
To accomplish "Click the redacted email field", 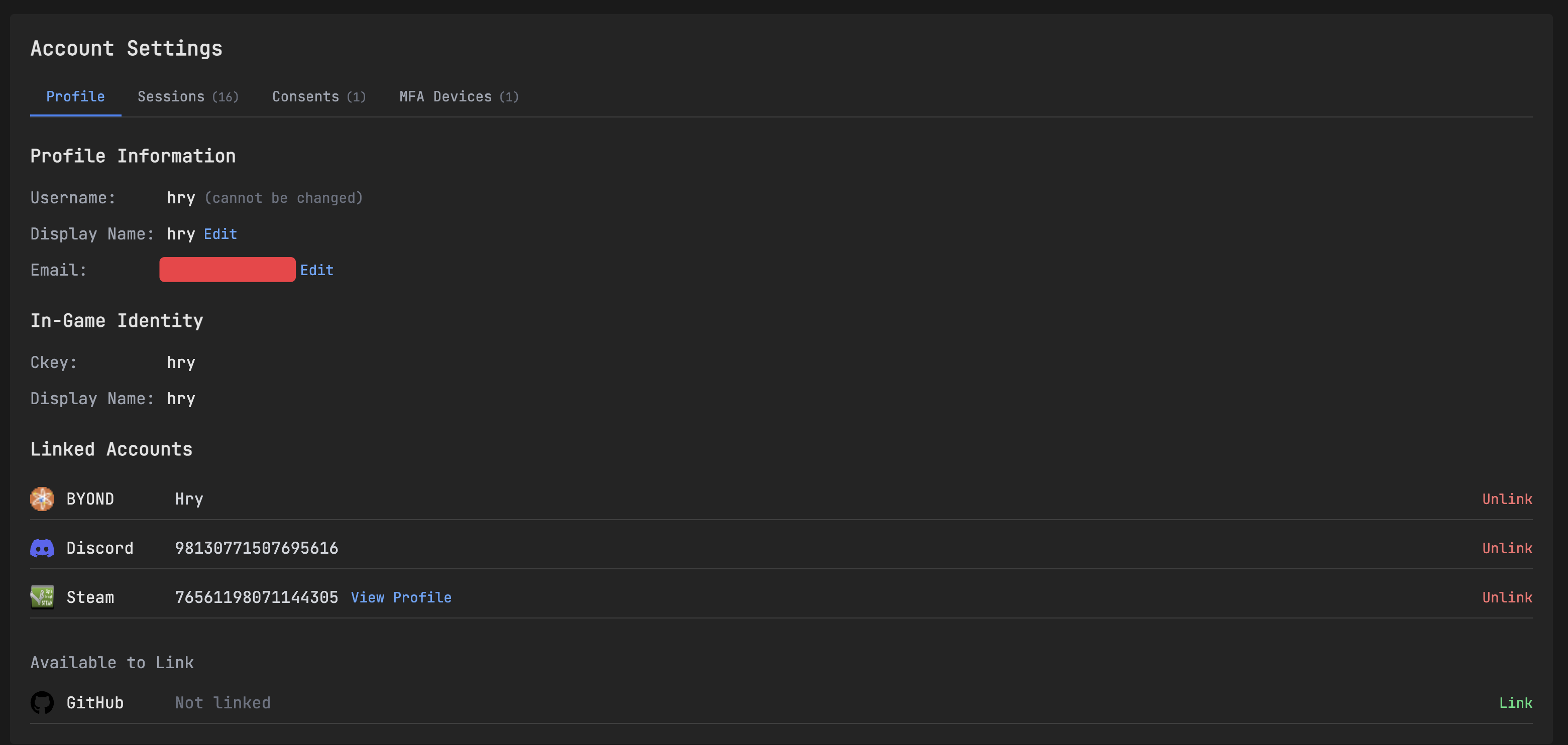I will click(227, 270).
